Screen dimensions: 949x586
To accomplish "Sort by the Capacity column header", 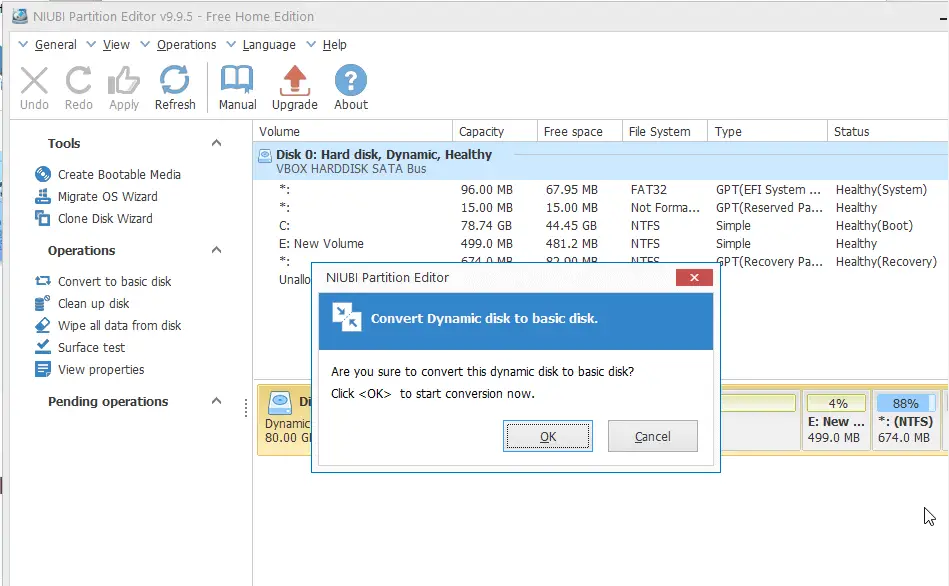I will tap(495, 131).
